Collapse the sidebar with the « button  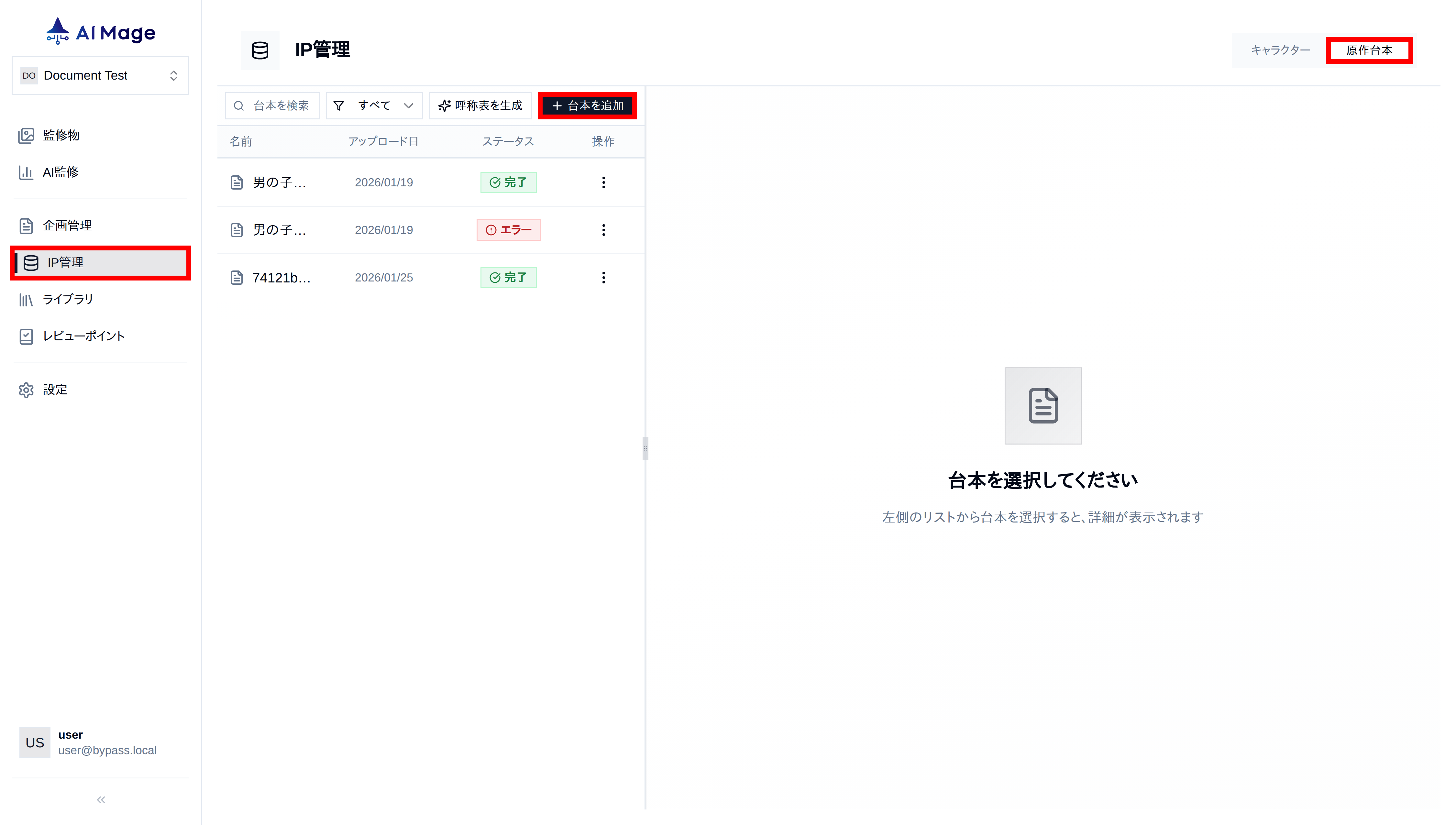click(x=100, y=799)
